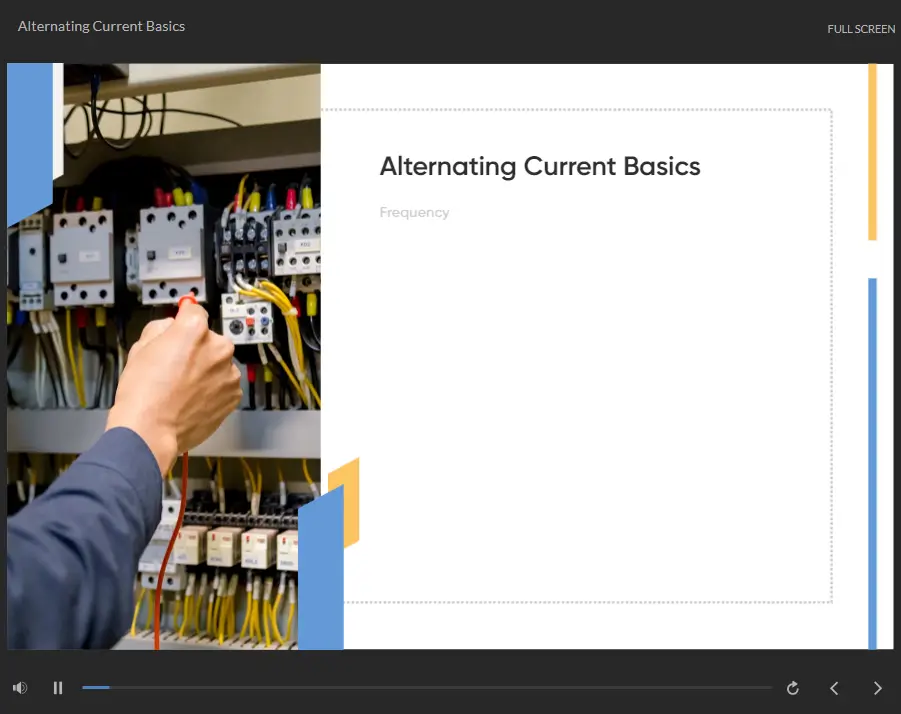Replay the slide with the circular arrow

[792, 688]
